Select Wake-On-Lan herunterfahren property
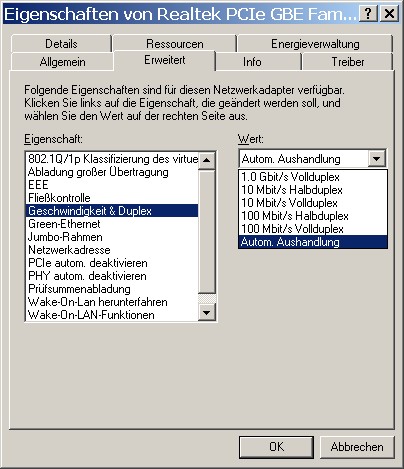The height and width of the screenshot is (469, 404). (x=112, y=302)
